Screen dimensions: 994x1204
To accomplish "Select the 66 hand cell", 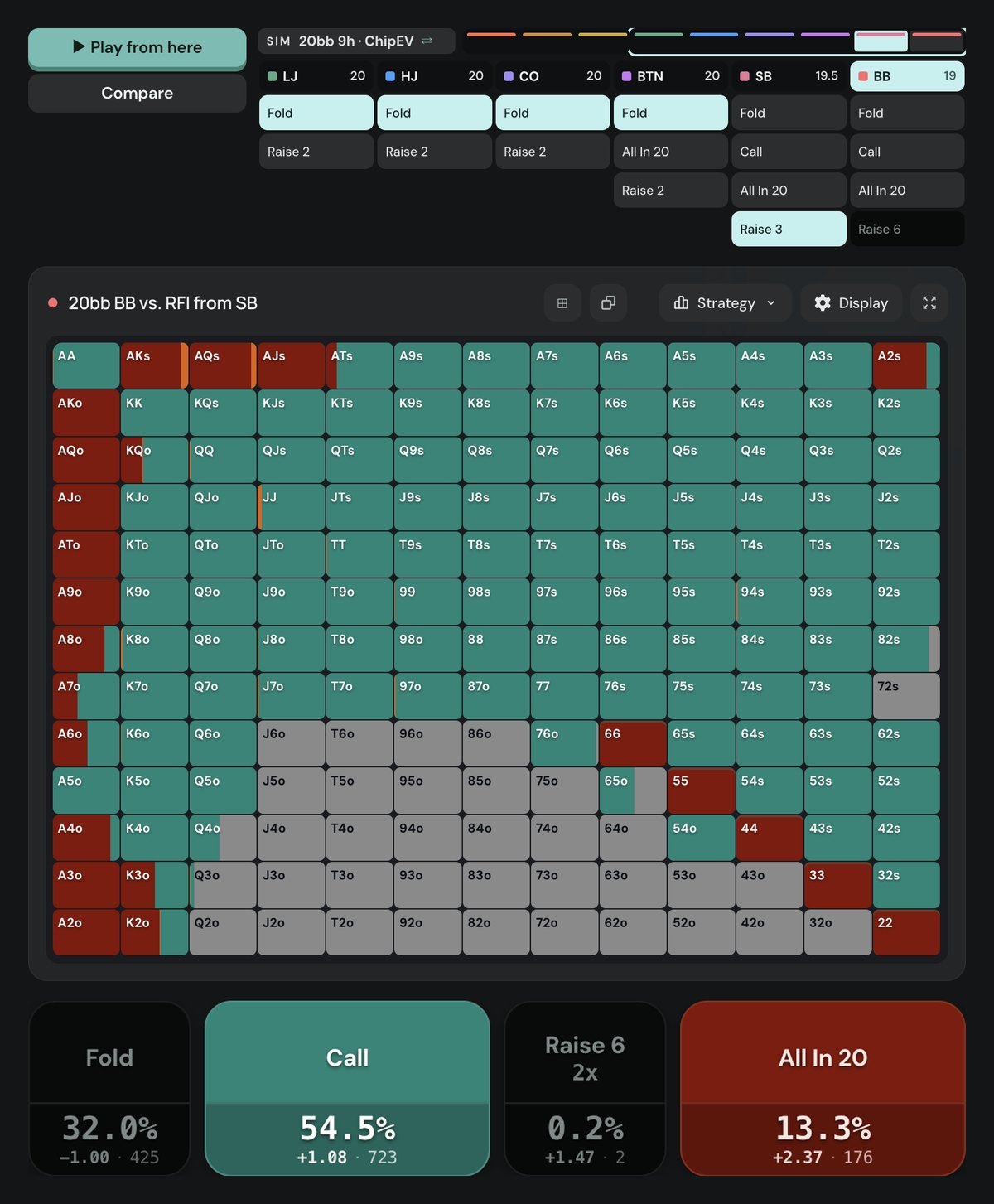I will pyautogui.click(x=633, y=743).
